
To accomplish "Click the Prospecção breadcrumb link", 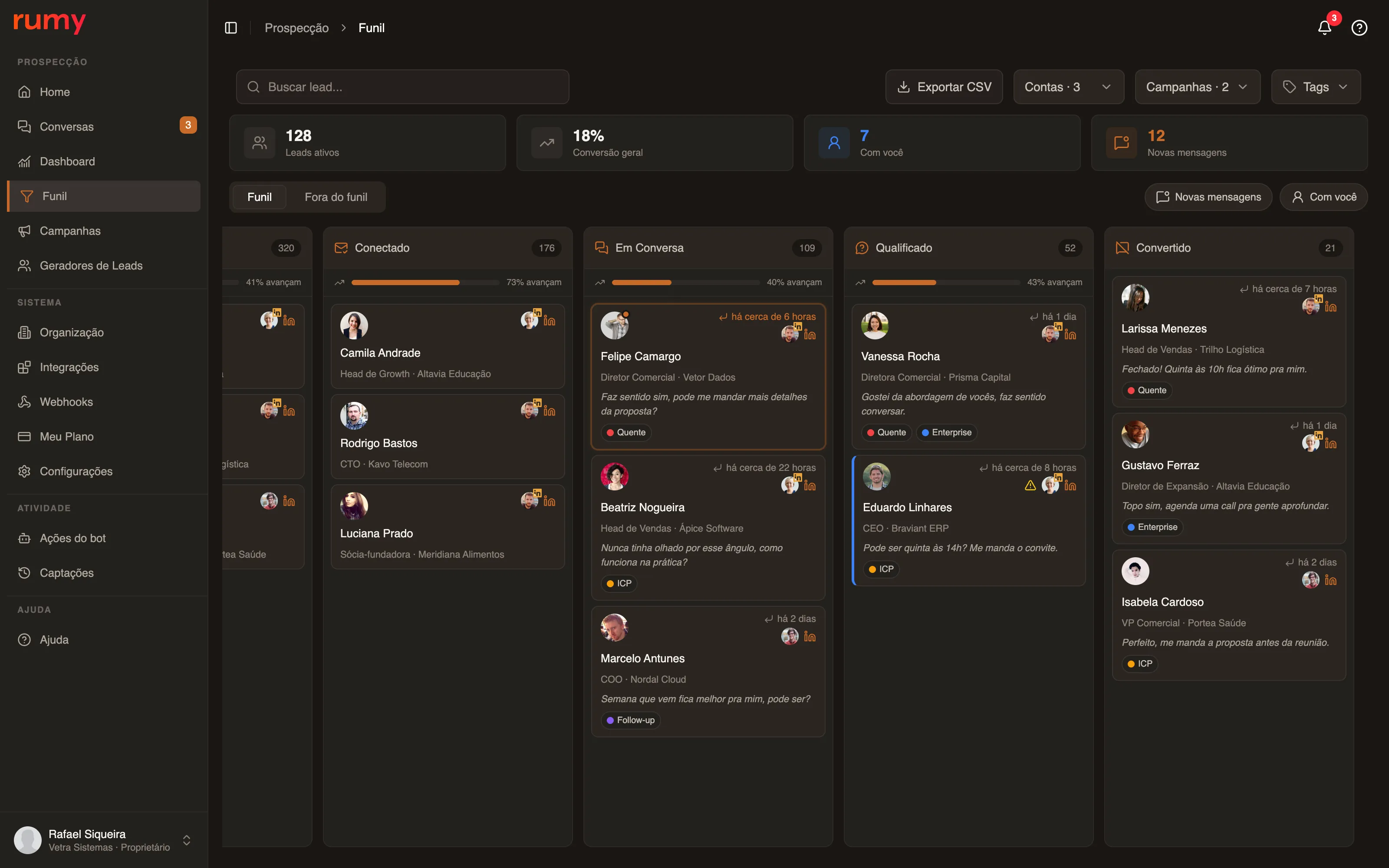I will 297,27.
